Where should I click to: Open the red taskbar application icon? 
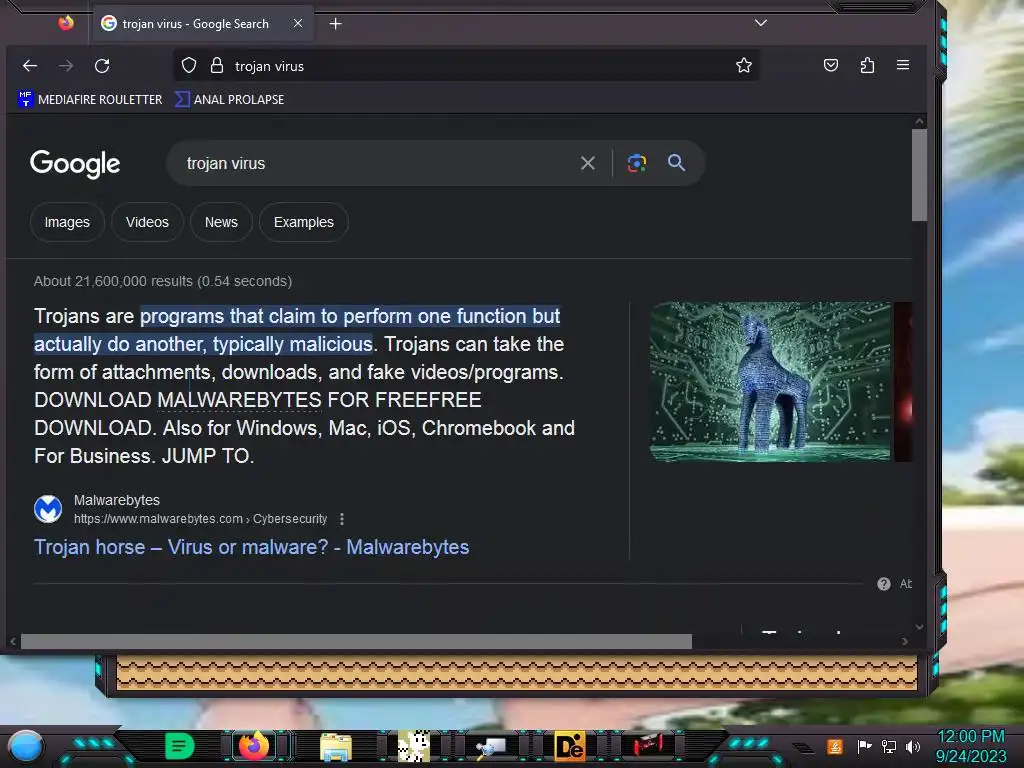point(648,745)
